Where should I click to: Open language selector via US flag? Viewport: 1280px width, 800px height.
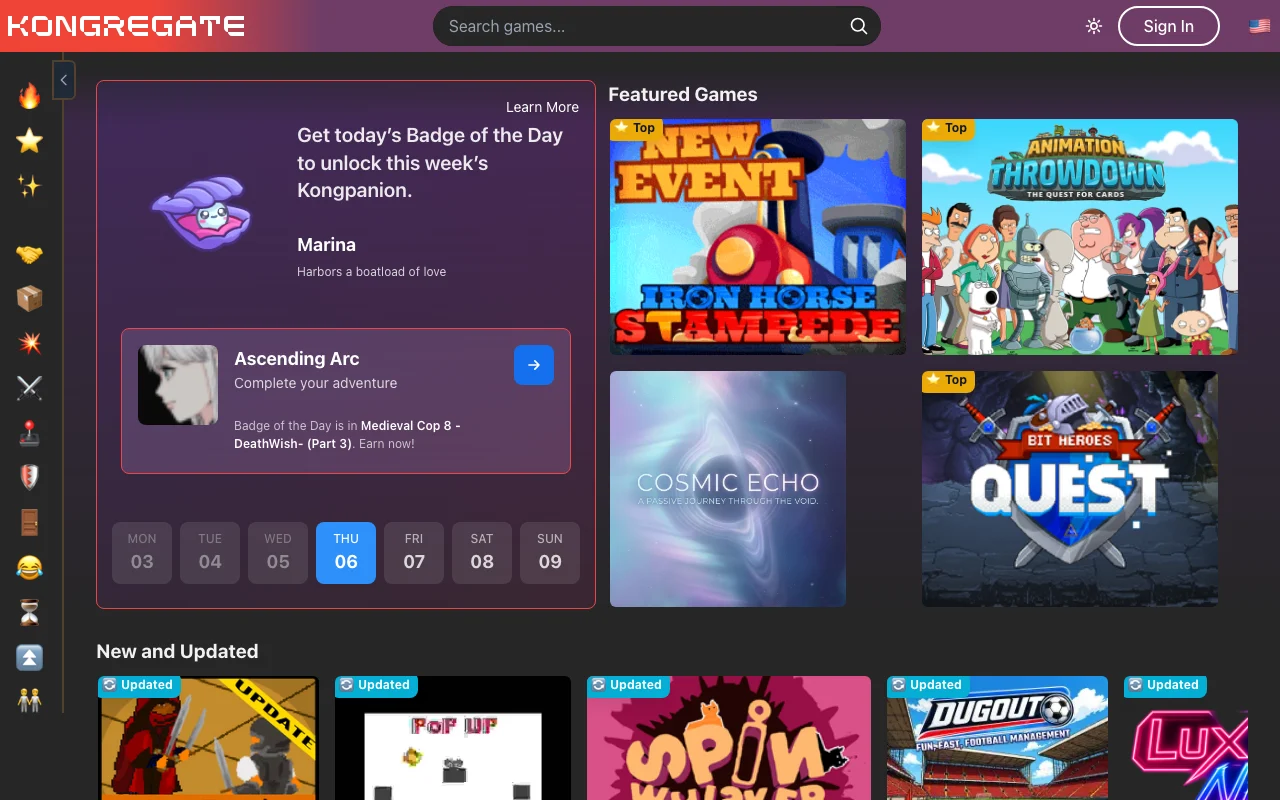(x=1260, y=26)
